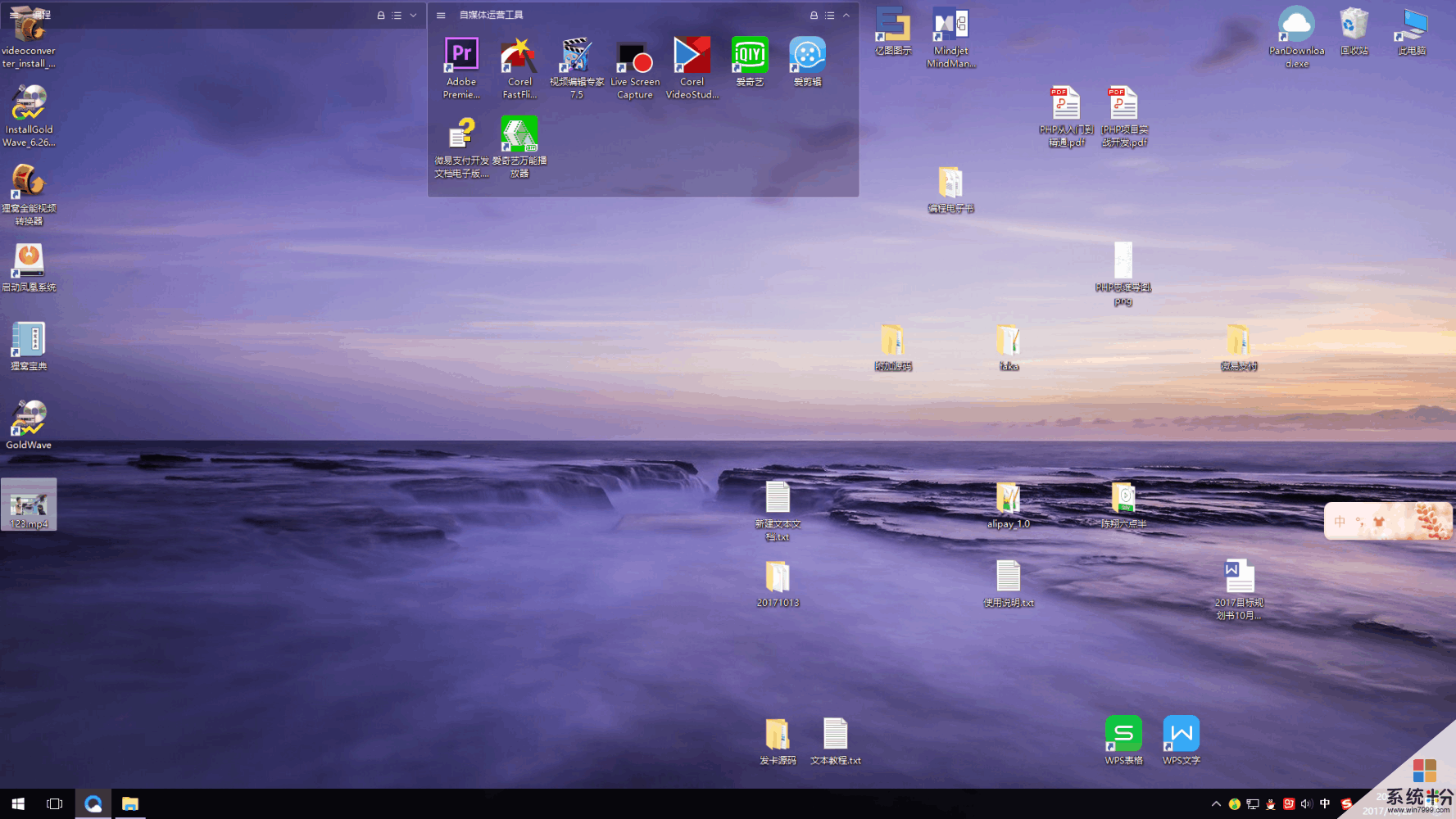The width and height of the screenshot is (1456, 819).
Task: Select the GoldWave desktop shortcut
Action: coord(29,425)
